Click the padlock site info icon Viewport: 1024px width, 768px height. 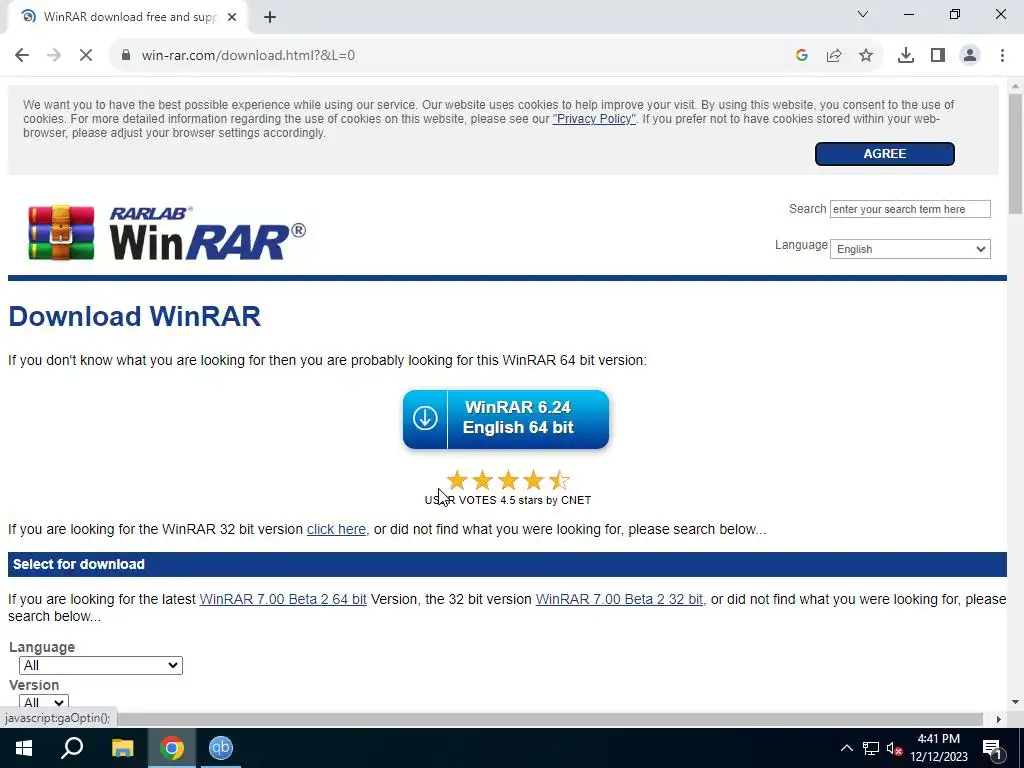(x=126, y=56)
